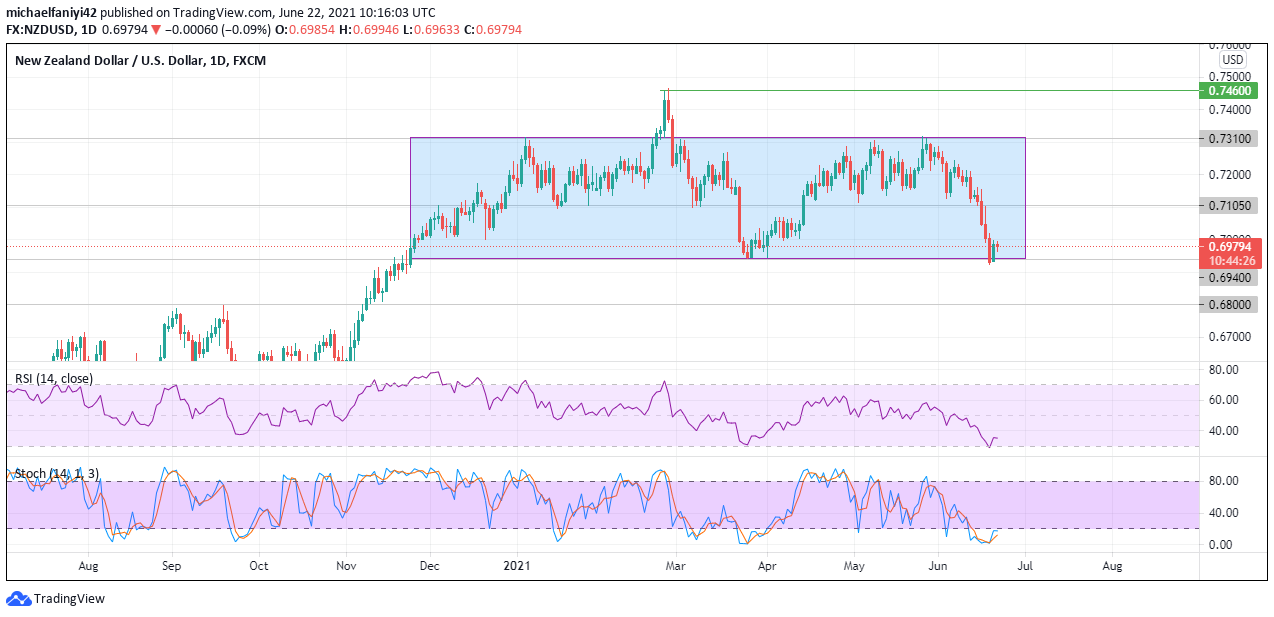Viewport: 1274px width, 617px height.
Task: Click the Mar time axis label
Action: (675, 566)
